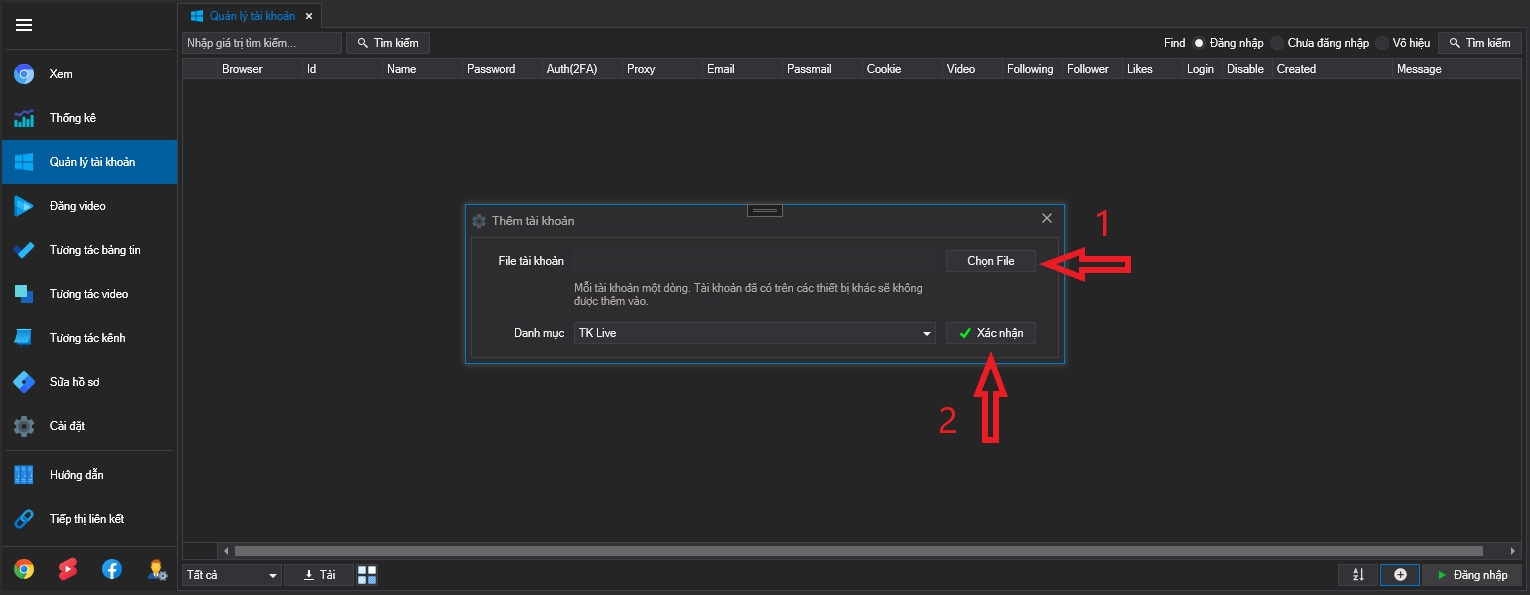Select the Đăng nhập radio filter
The image size is (1530, 595).
tap(1199, 43)
